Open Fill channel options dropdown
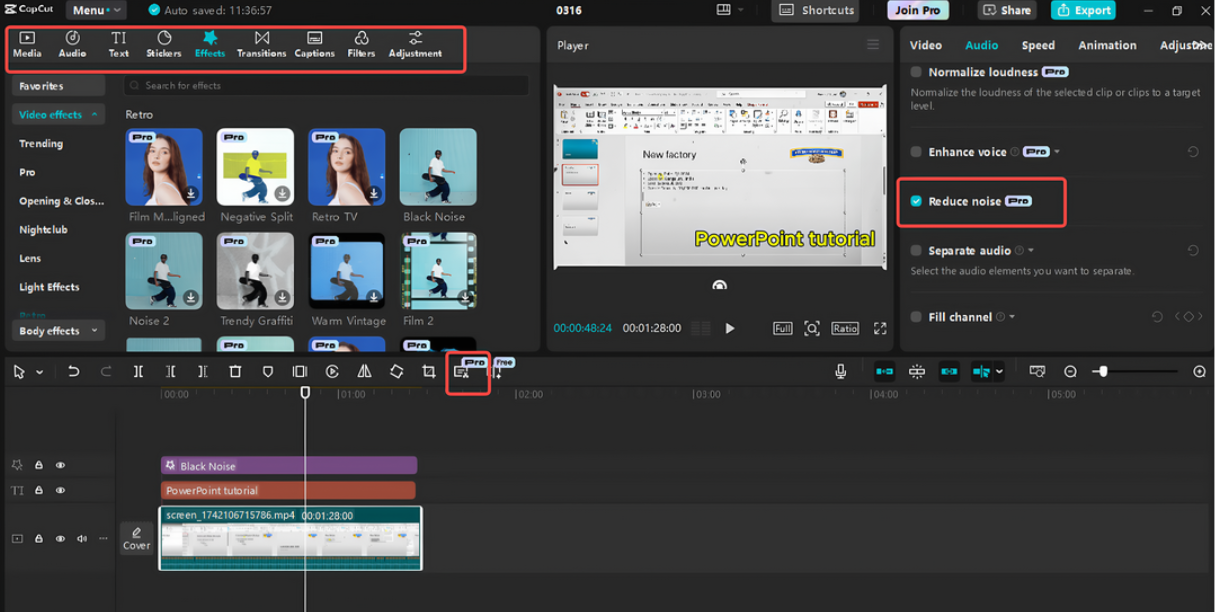The width and height of the screenshot is (1215, 612). tap(1012, 317)
